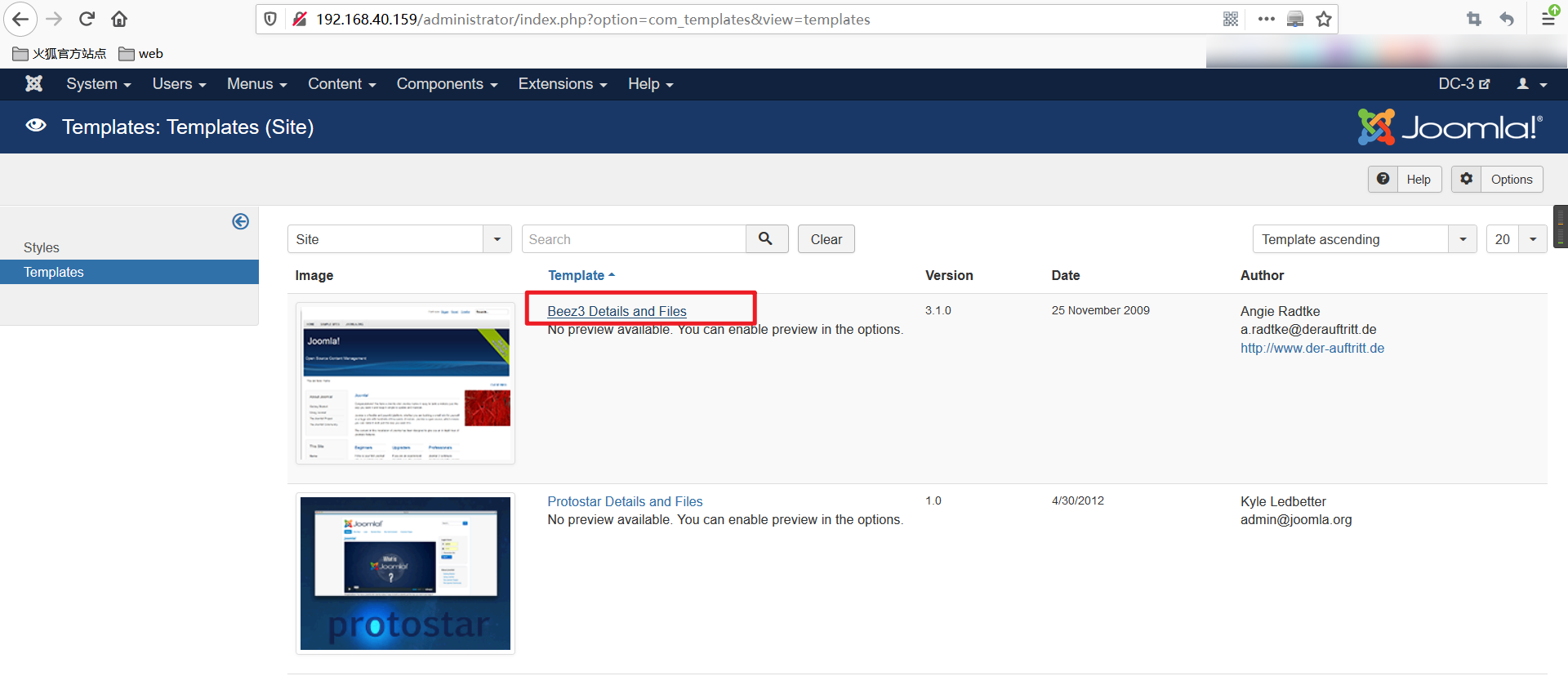1568x676 pixels.
Task: Click the browser forward arrow
Action: (54, 19)
